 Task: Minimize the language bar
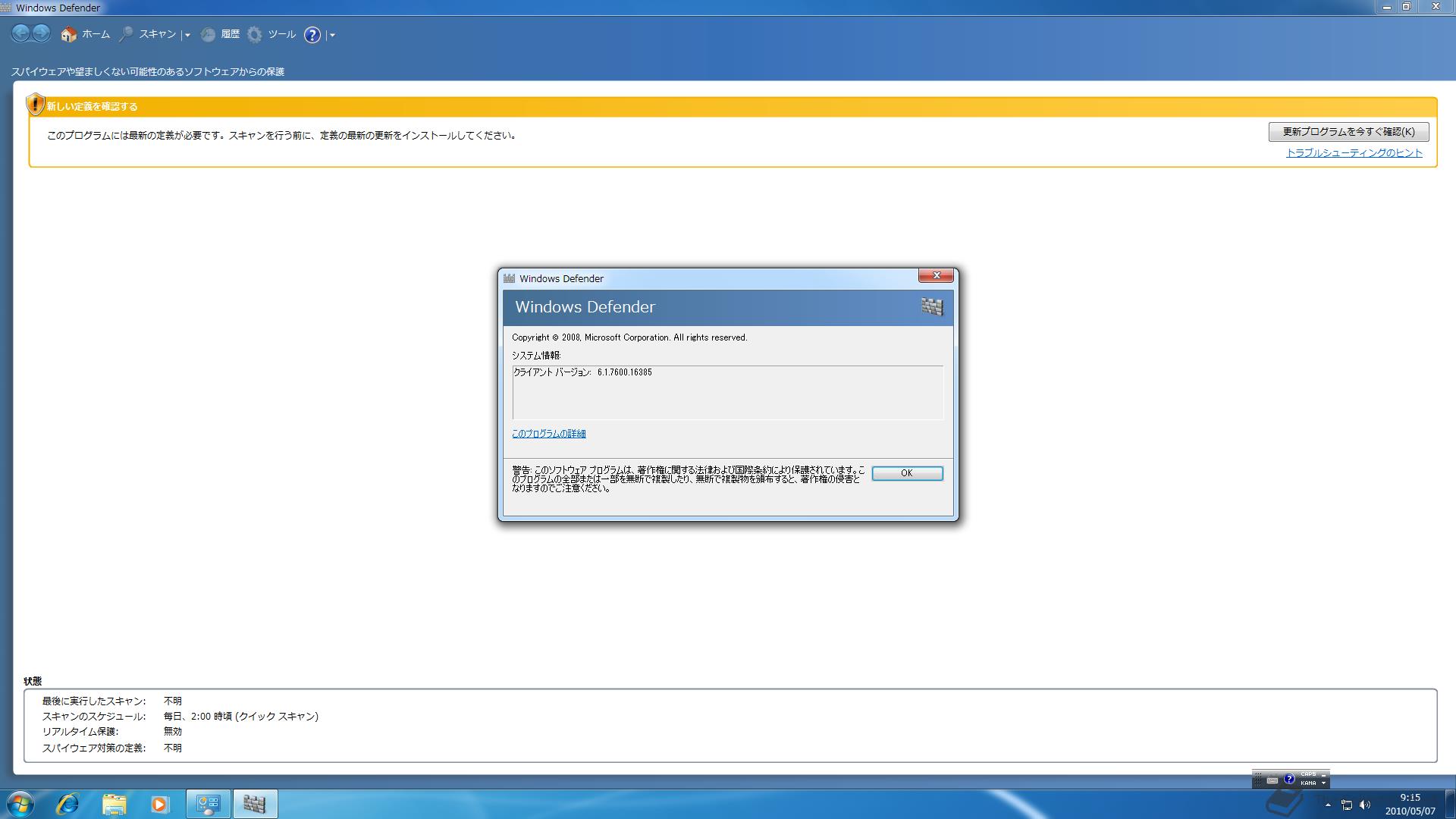[x=1324, y=775]
